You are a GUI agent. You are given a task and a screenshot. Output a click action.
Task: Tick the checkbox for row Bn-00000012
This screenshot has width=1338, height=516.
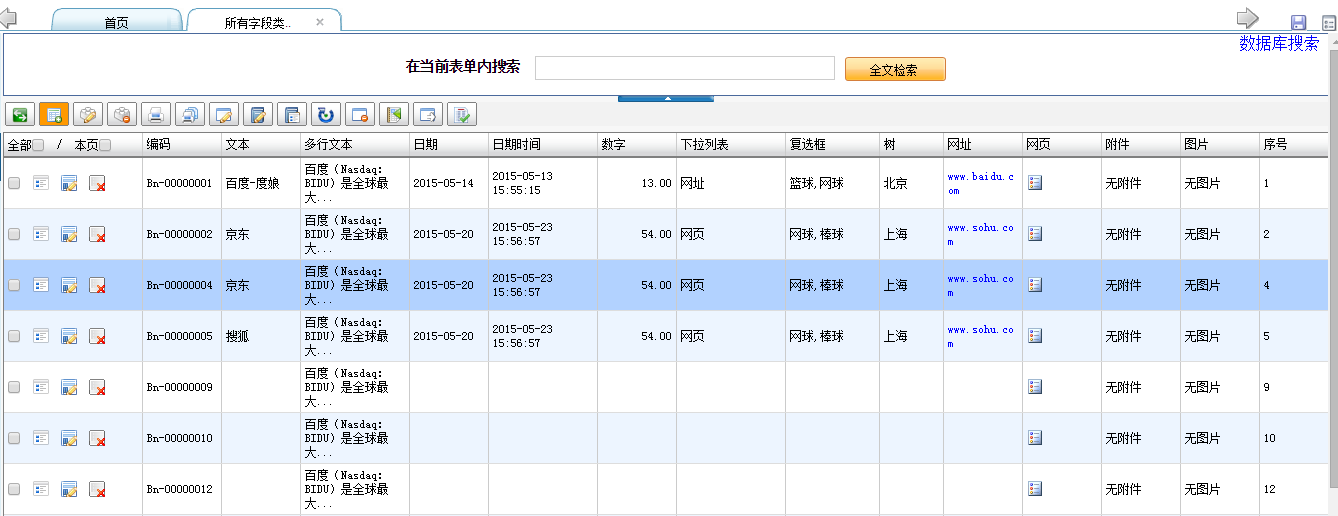pos(14,489)
